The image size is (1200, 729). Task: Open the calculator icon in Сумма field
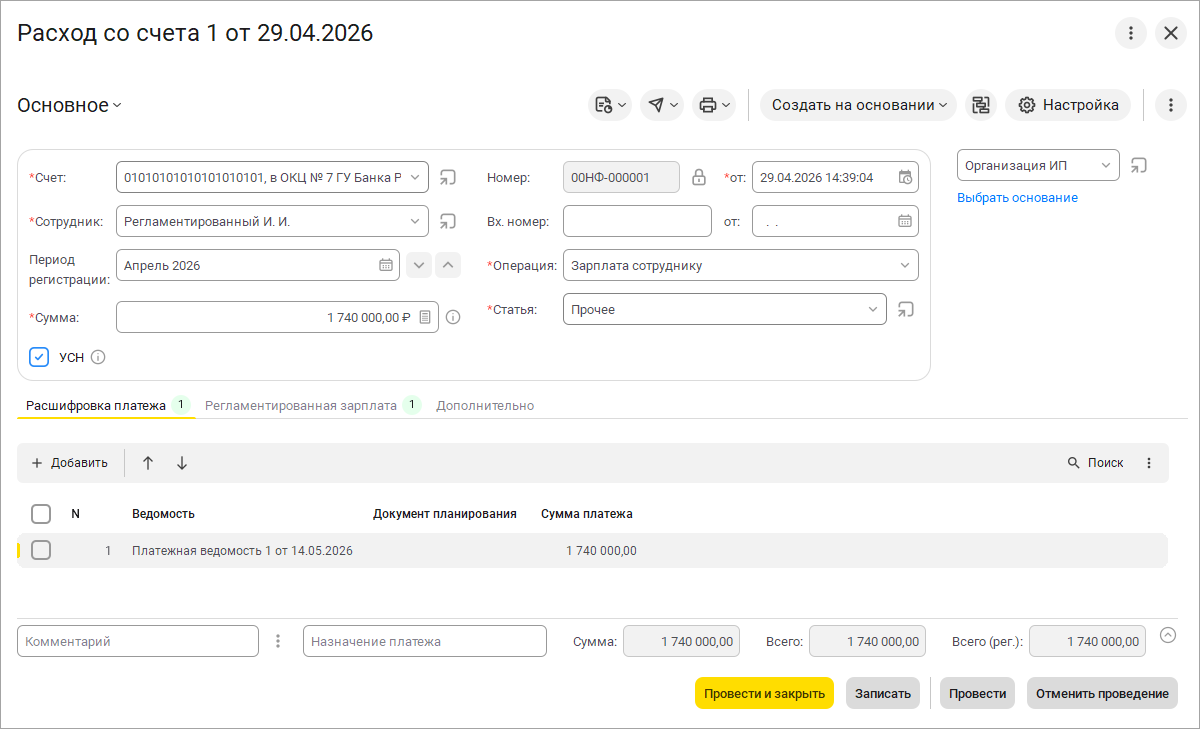click(425, 317)
